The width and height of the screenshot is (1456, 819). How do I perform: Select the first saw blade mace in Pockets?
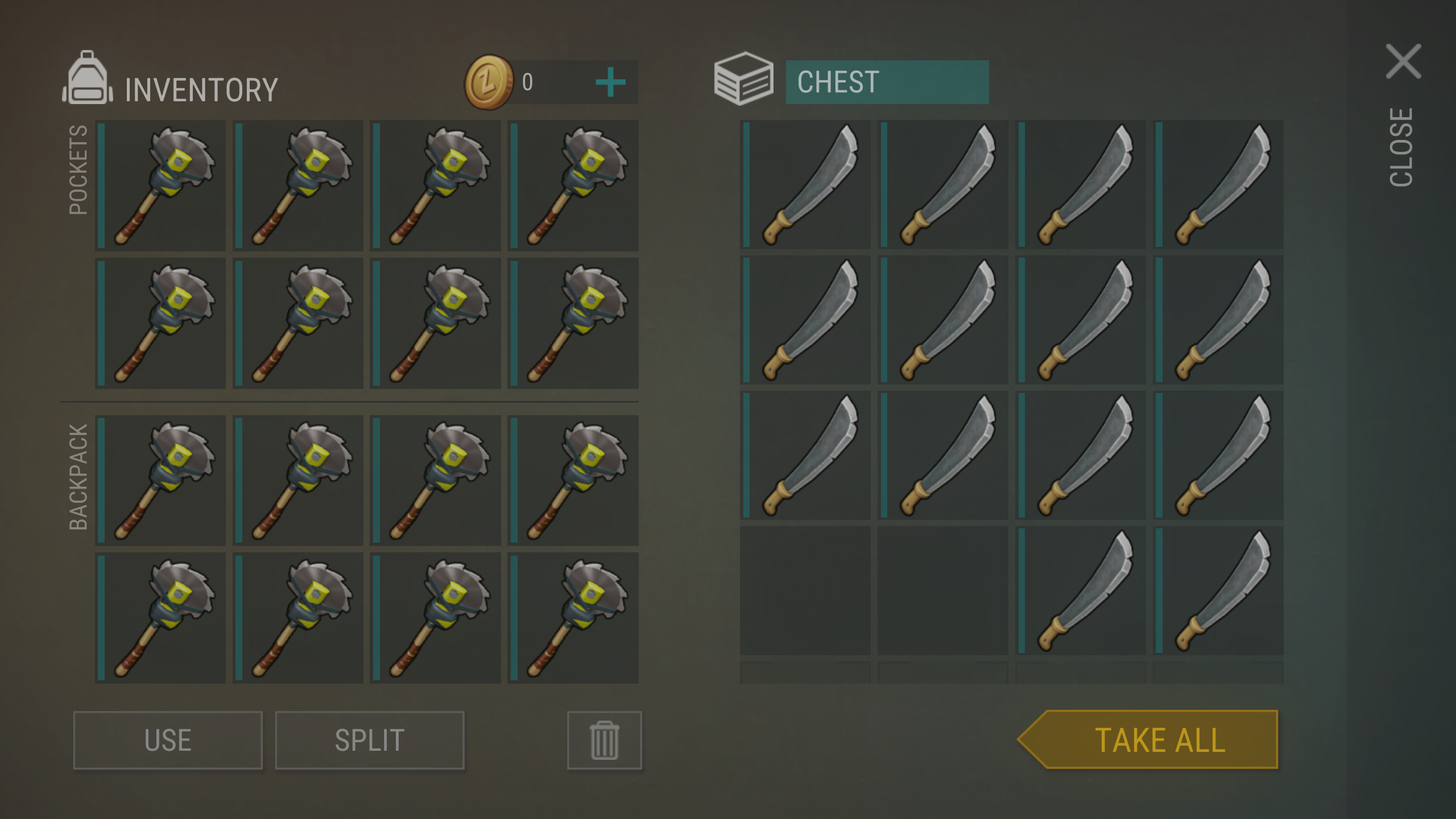pos(160,185)
